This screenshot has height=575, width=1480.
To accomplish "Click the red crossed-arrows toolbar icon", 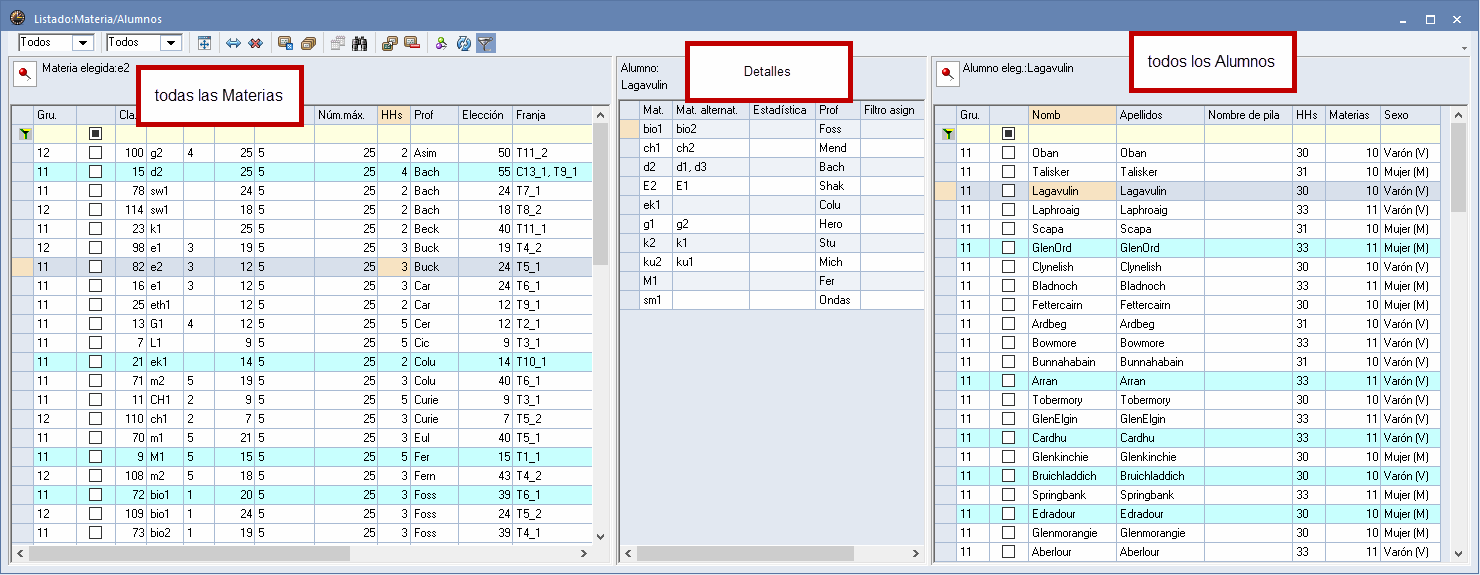I will [256, 43].
